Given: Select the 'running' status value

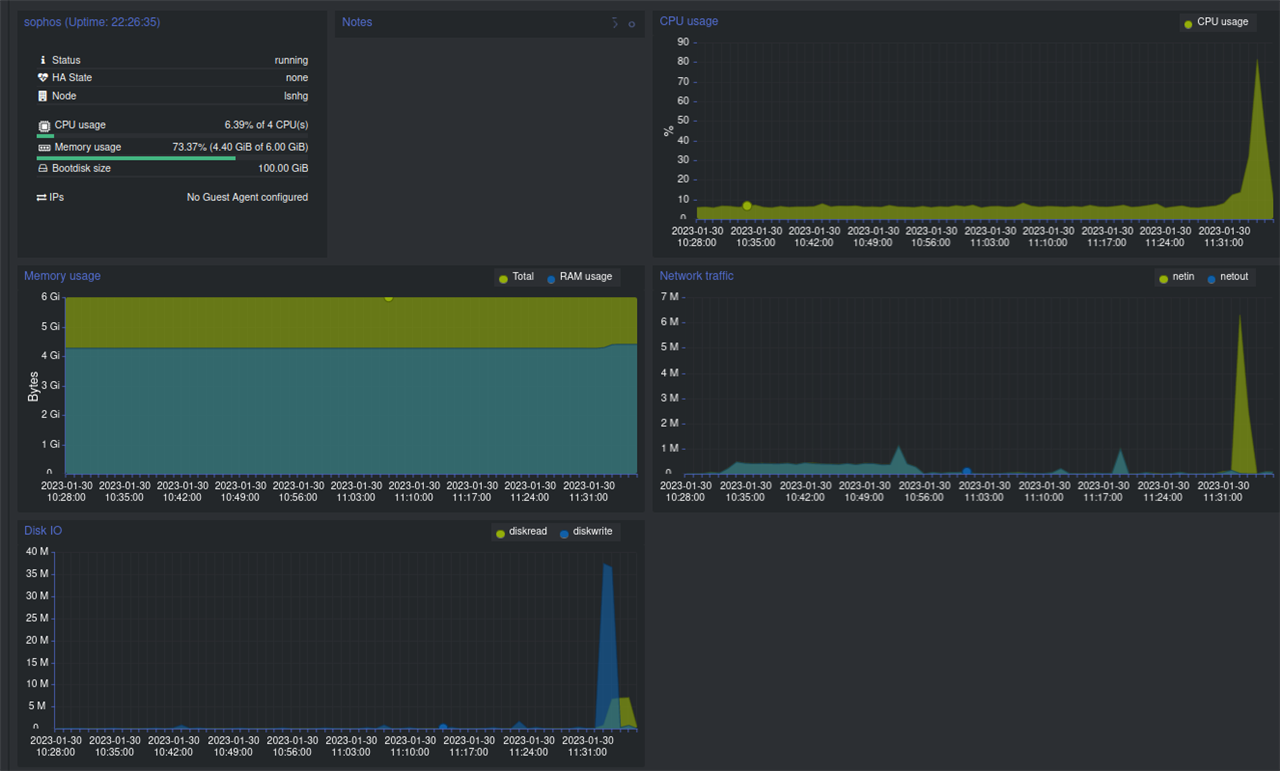Looking at the screenshot, I should (x=291, y=60).
